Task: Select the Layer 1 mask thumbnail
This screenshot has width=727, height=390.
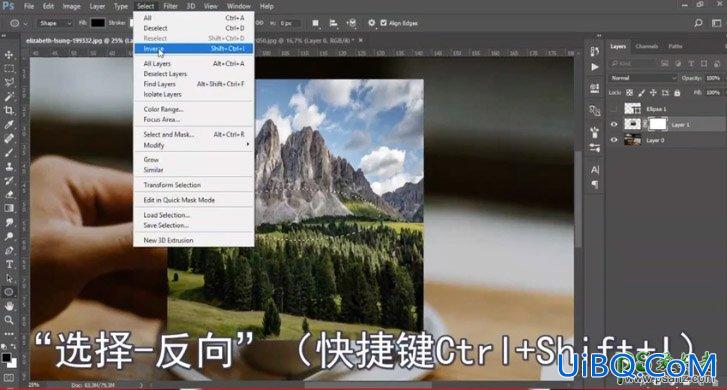Action: point(657,124)
